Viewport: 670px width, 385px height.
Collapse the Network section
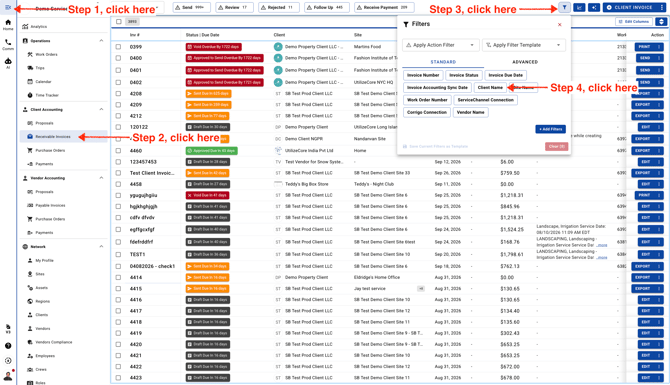101,247
